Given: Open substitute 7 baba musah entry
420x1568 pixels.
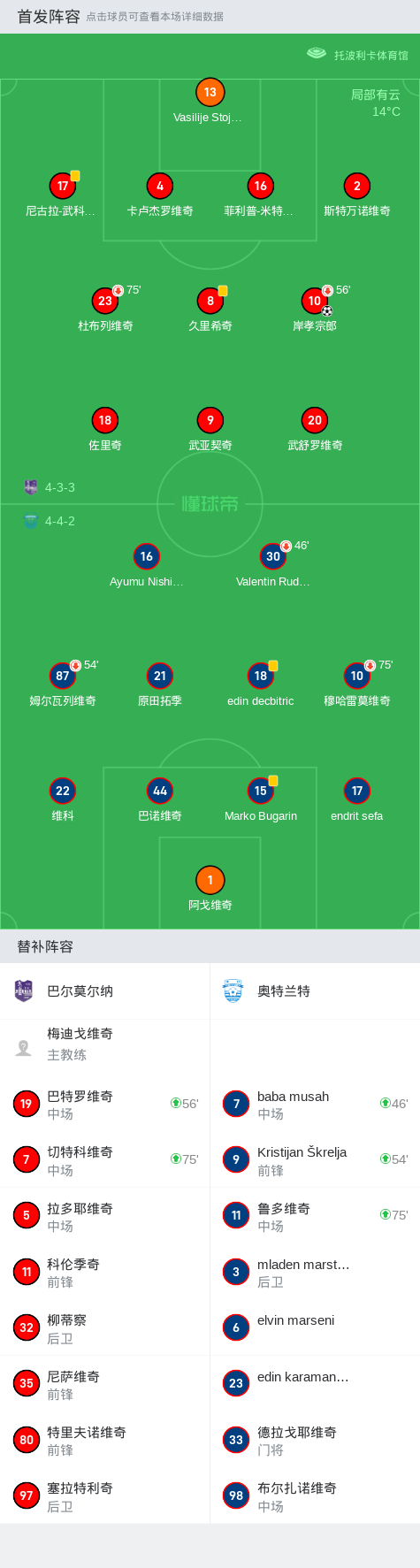Looking at the screenshot, I should 315,1104.
